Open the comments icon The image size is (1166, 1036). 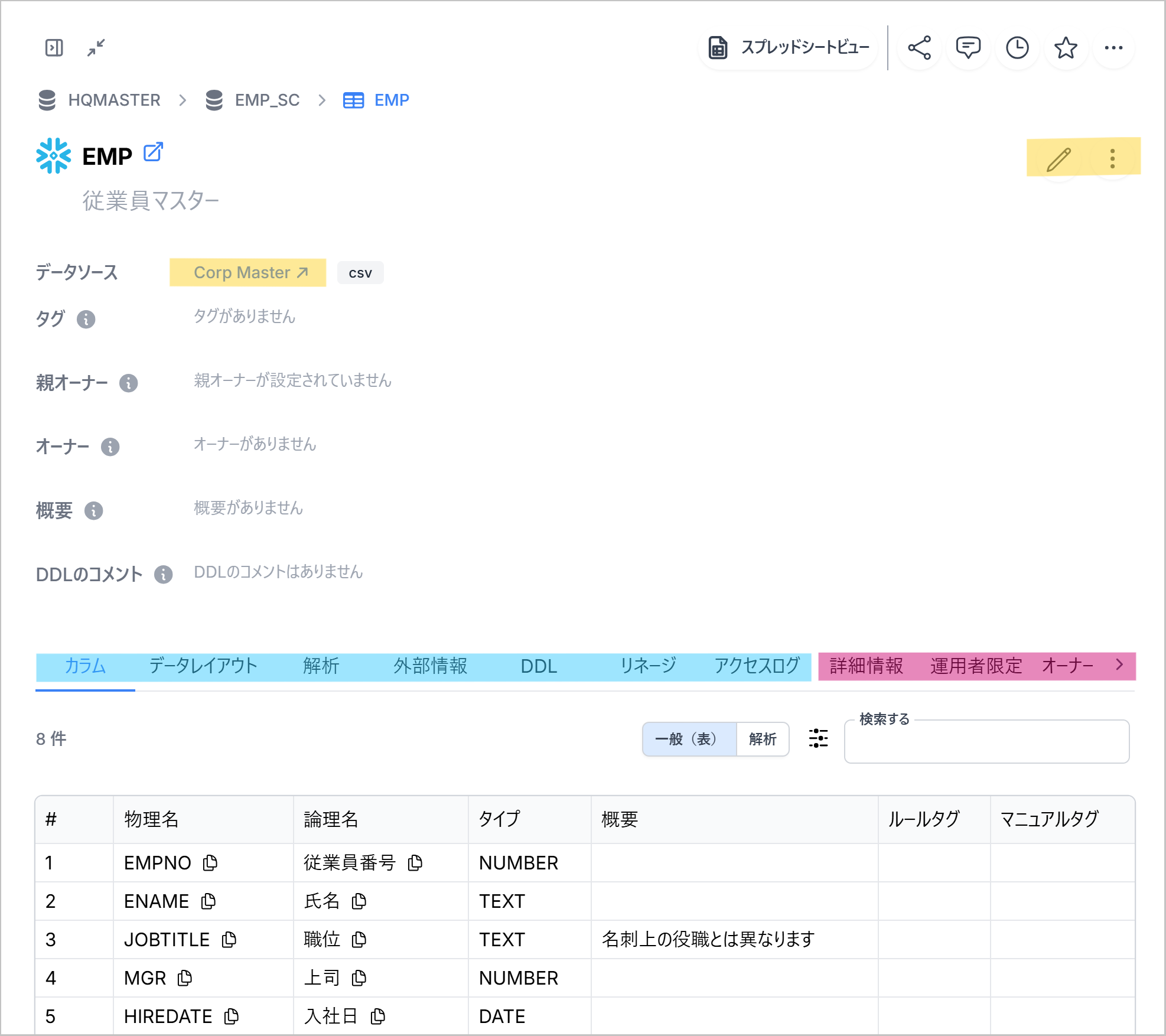click(968, 48)
